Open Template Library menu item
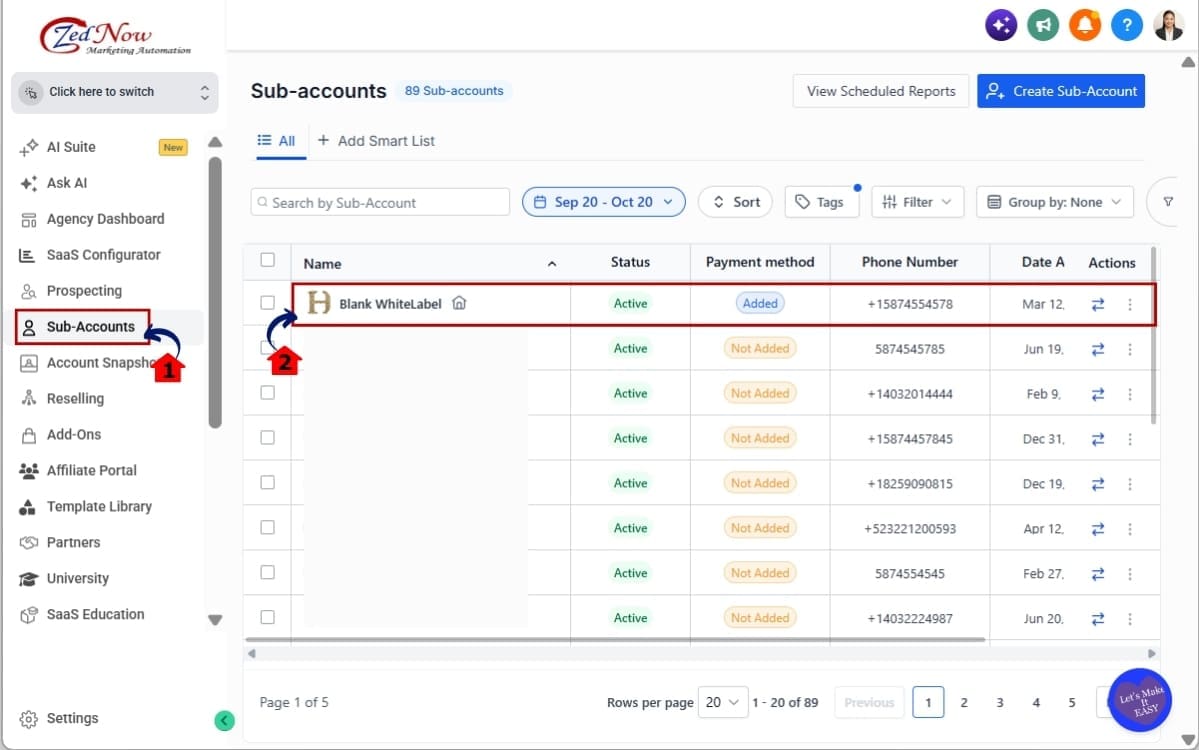Image resolution: width=1200 pixels, height=750 pixels. point(99,507)
